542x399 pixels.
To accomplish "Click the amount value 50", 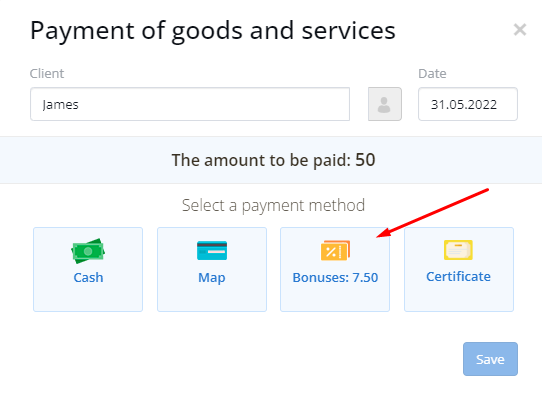I will (x=365, y=160).
